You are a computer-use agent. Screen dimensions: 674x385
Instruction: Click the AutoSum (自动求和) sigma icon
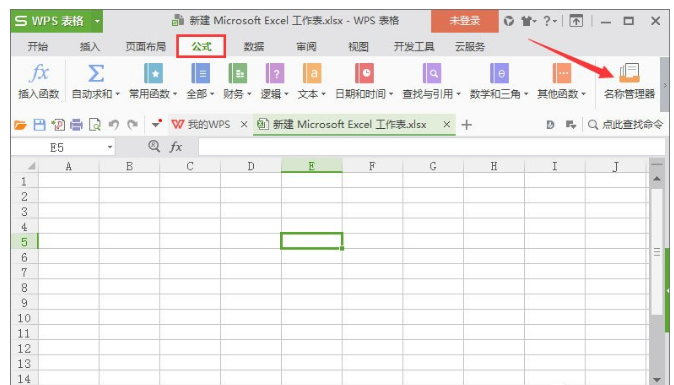(x=95, y=73)
